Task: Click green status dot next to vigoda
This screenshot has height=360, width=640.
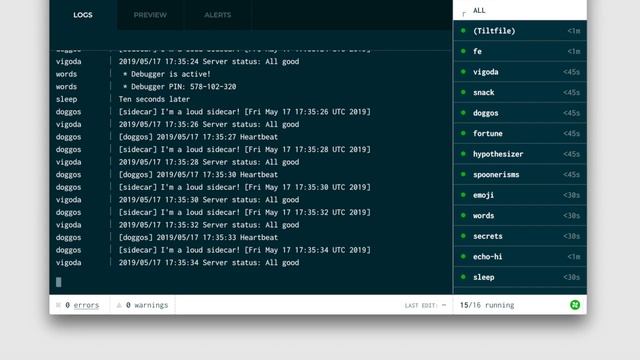Action: (463, 71)
